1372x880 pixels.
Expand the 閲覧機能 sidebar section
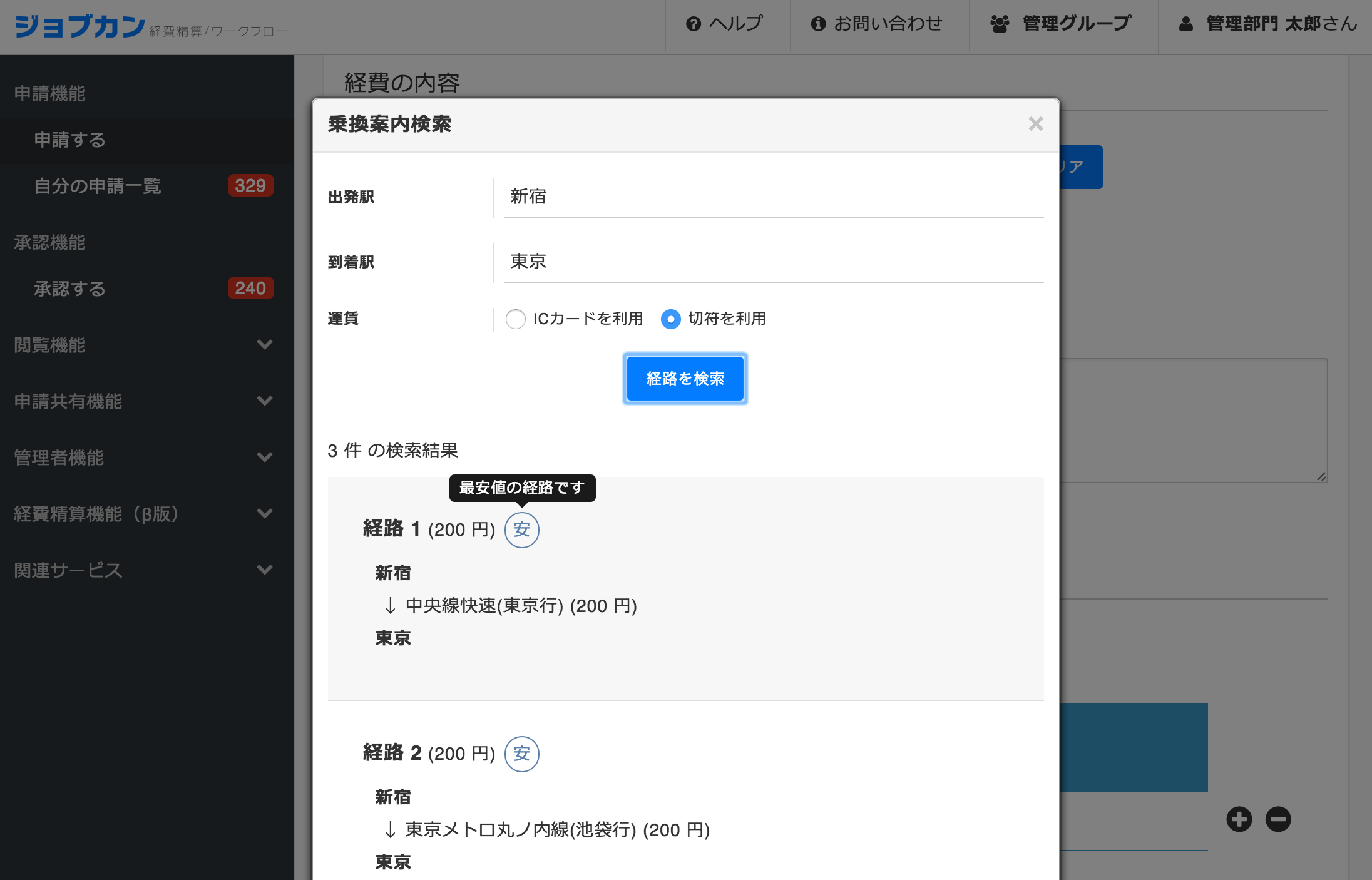click(143, 345)
